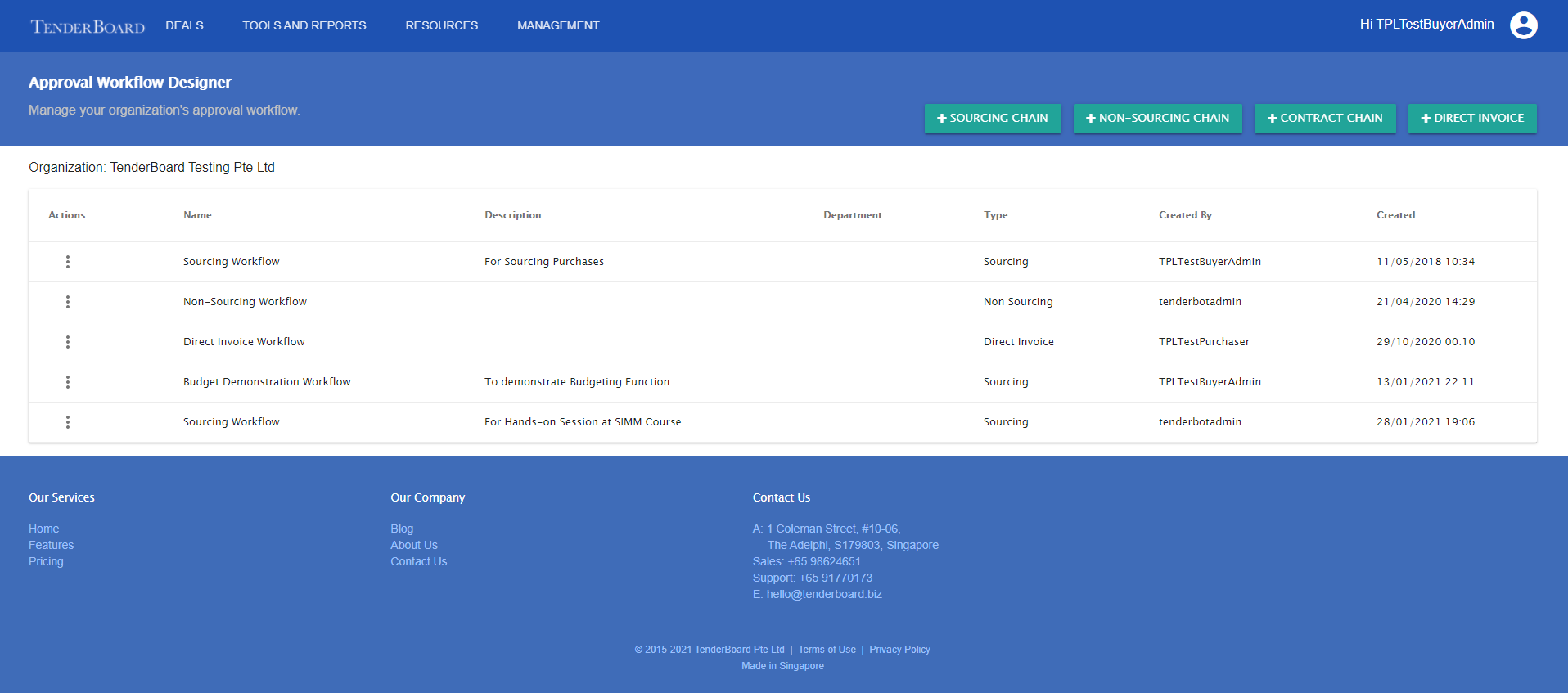Open the Terms of Use link
1568x693 pixels.
click(827, 650)
